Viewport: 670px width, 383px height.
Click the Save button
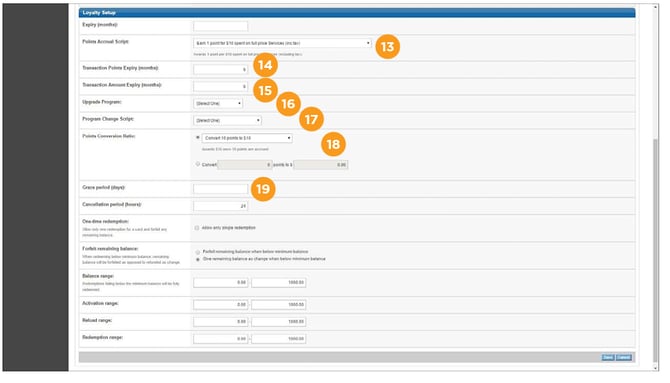coord(607,357)
